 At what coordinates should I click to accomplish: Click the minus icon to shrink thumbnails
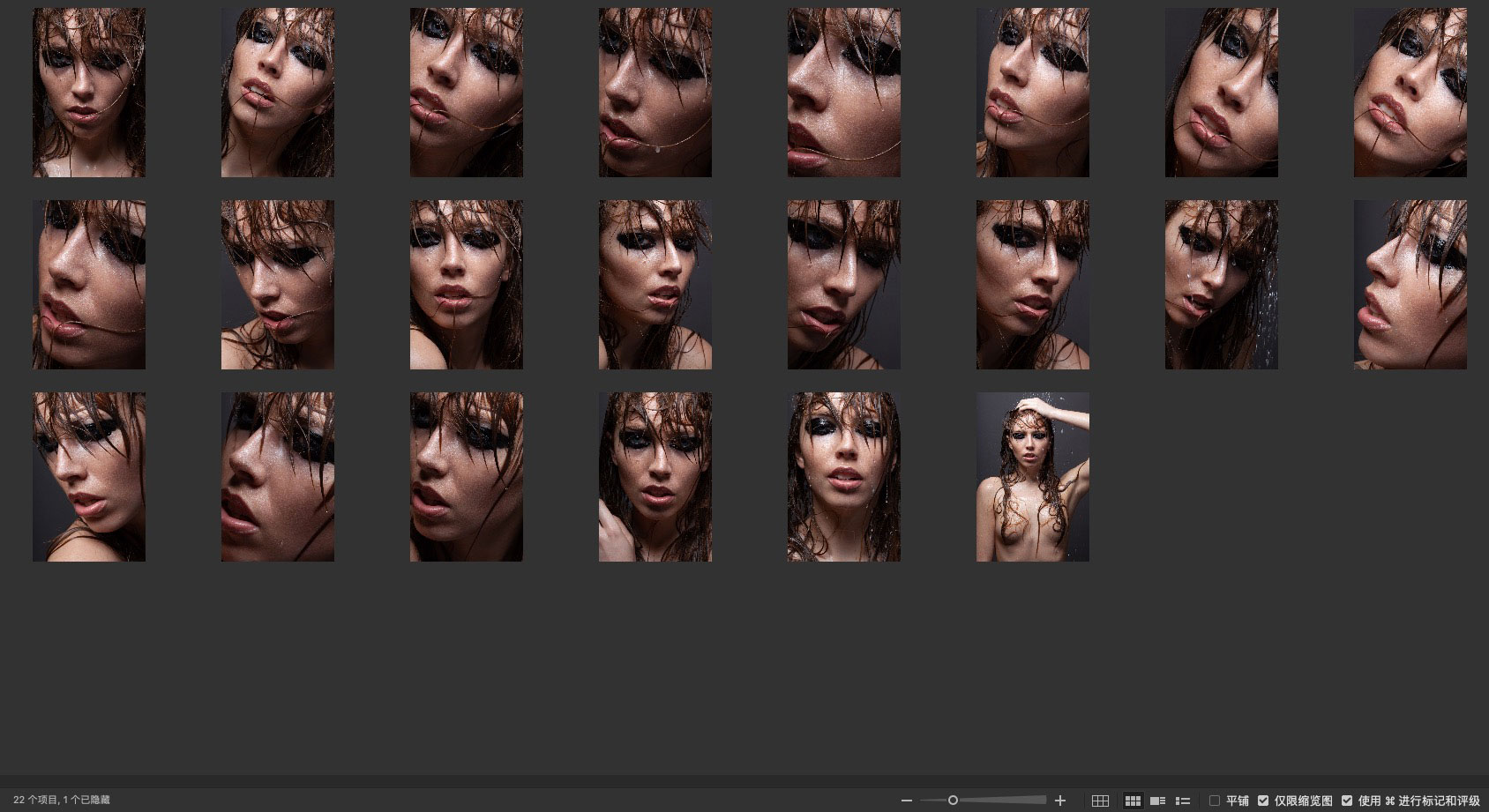pos(906,801)
